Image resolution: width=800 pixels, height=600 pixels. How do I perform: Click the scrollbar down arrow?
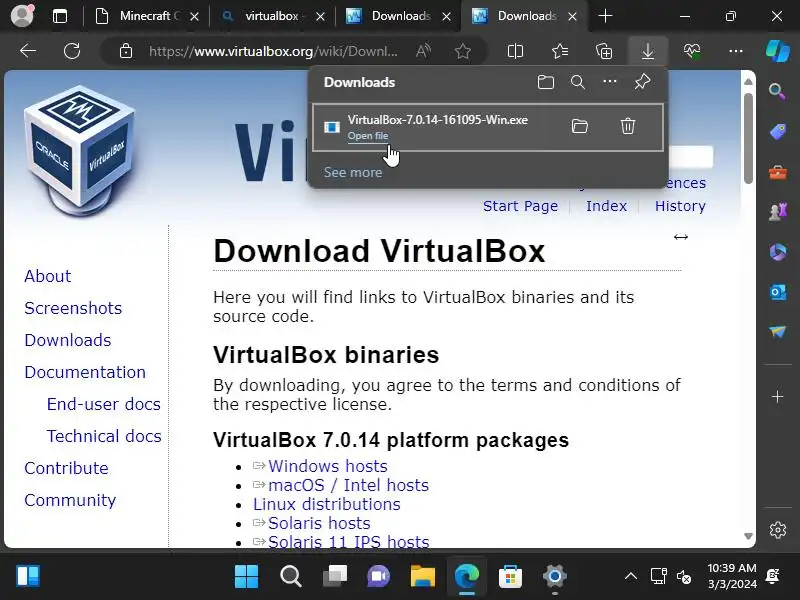tap(748, 536)
